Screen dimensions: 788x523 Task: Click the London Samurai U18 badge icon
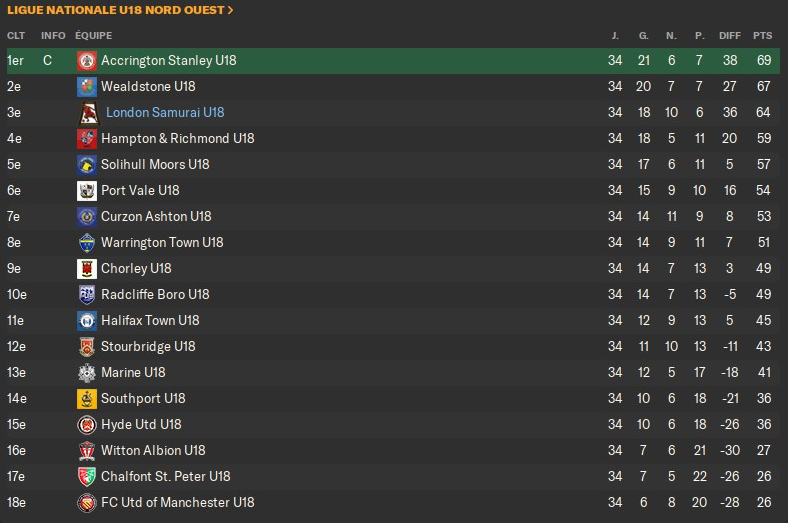tap(89, 113)
